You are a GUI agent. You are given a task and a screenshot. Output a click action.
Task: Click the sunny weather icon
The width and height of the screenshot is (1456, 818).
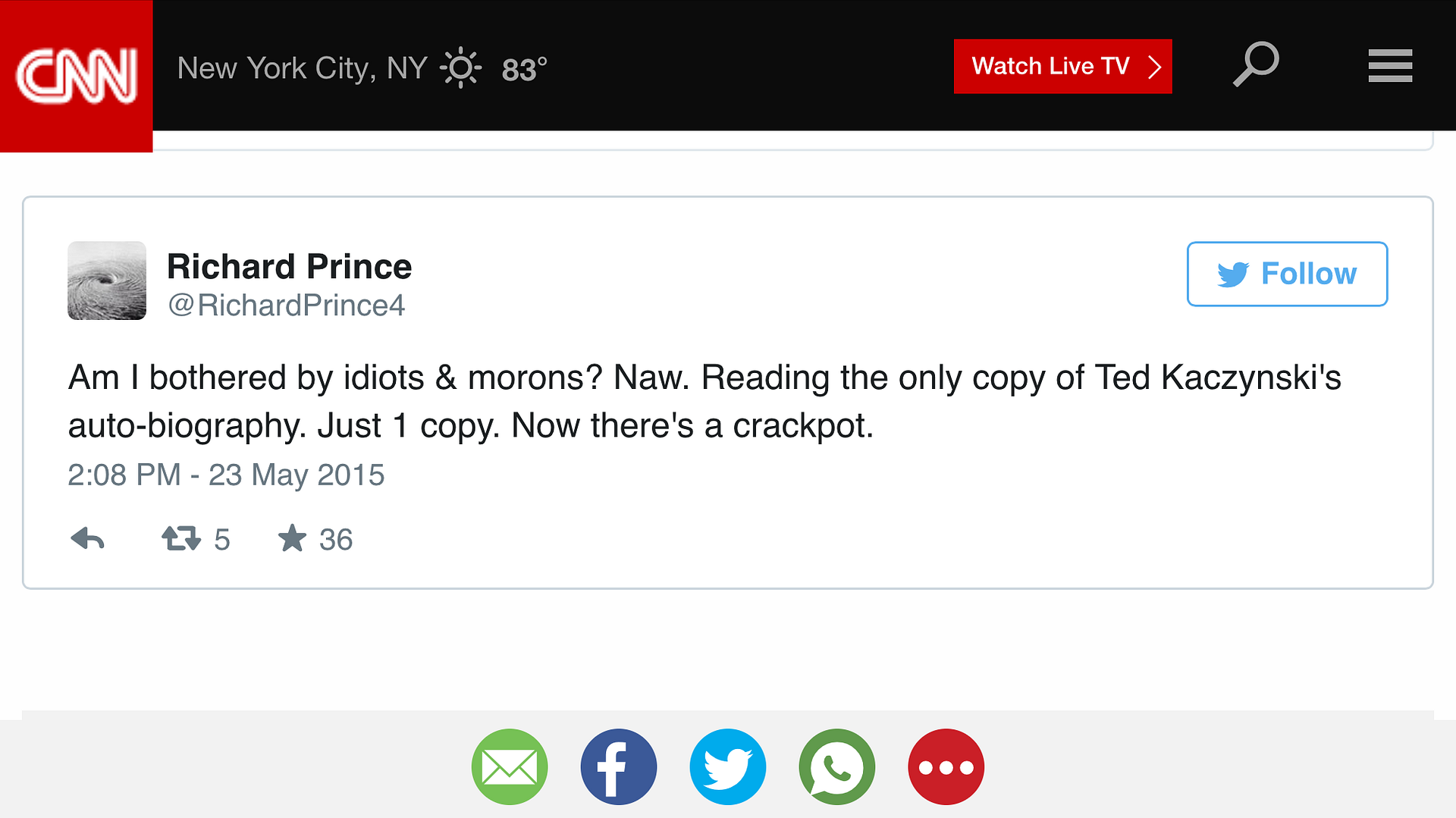[460, 68]
